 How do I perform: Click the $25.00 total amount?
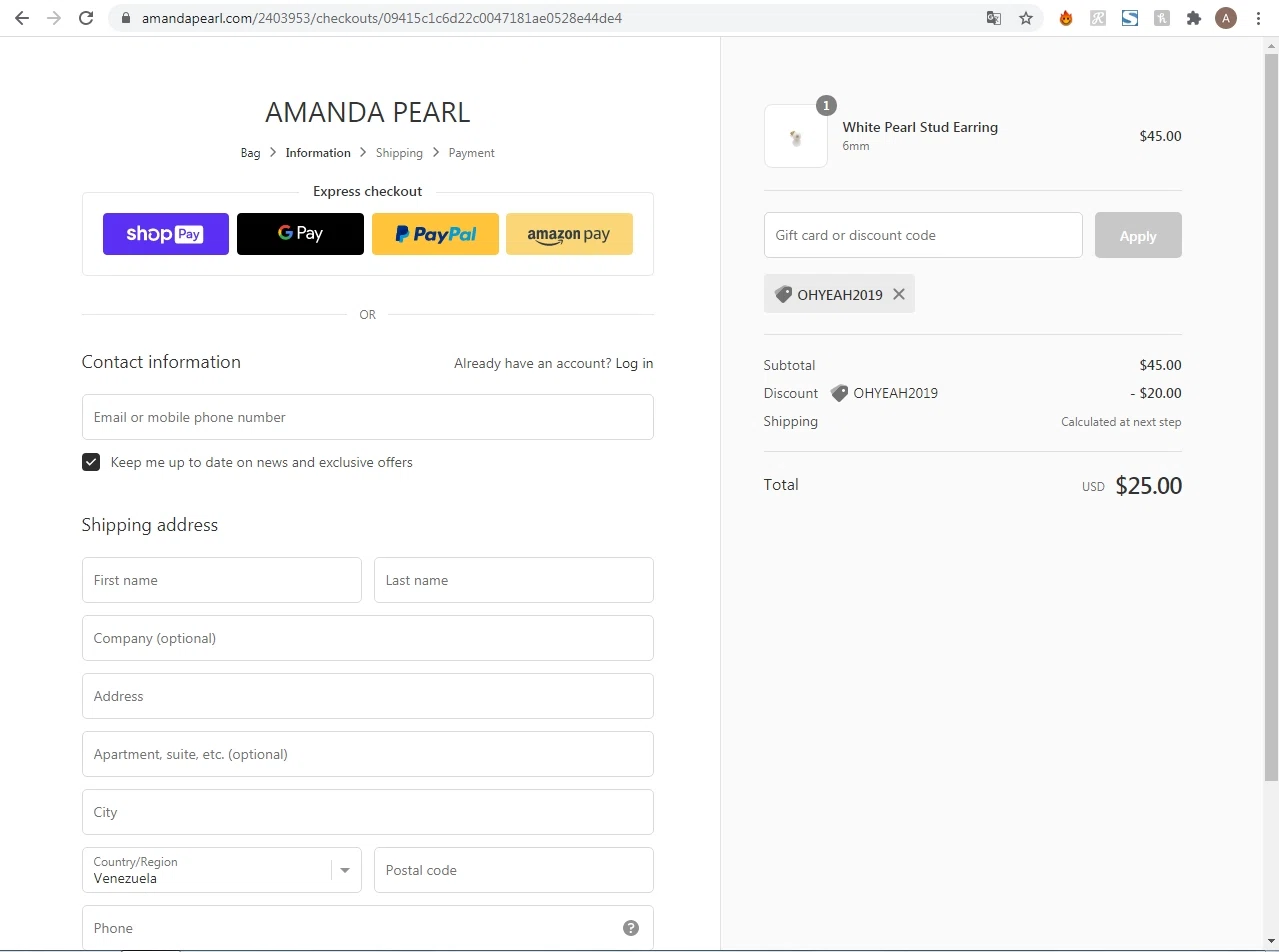tap(1148, 486)
